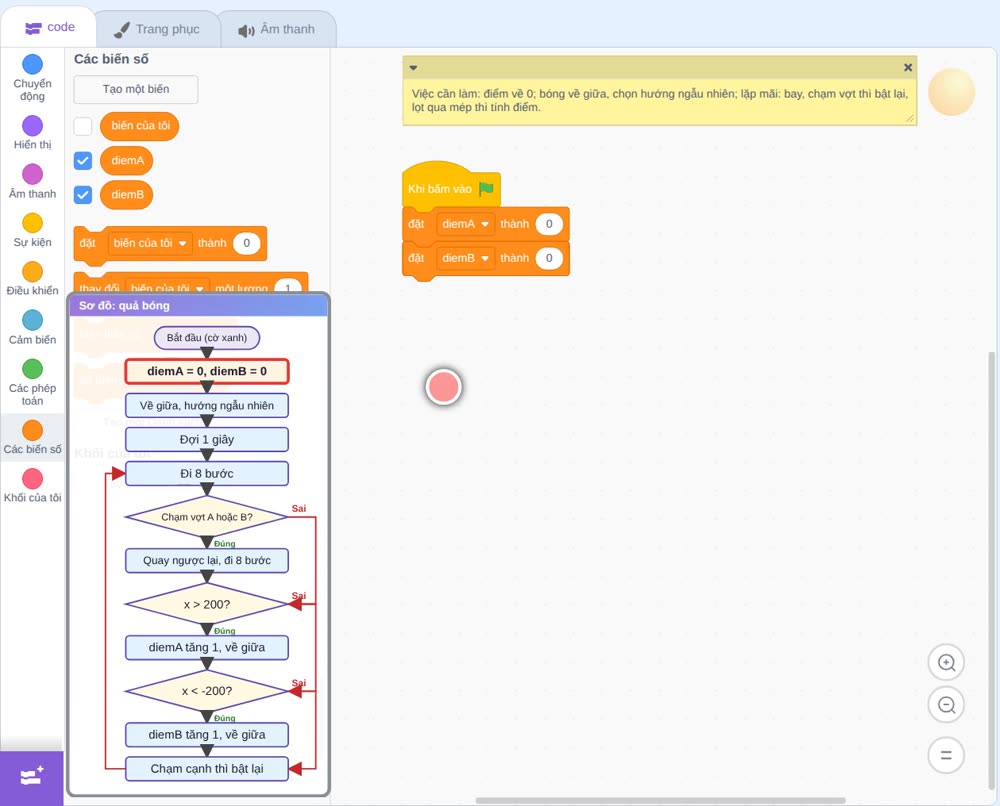Viewport: 1000px width, 806px height.
Task: Select the Sự kiện block category
Action: click(x=33, y=230)
